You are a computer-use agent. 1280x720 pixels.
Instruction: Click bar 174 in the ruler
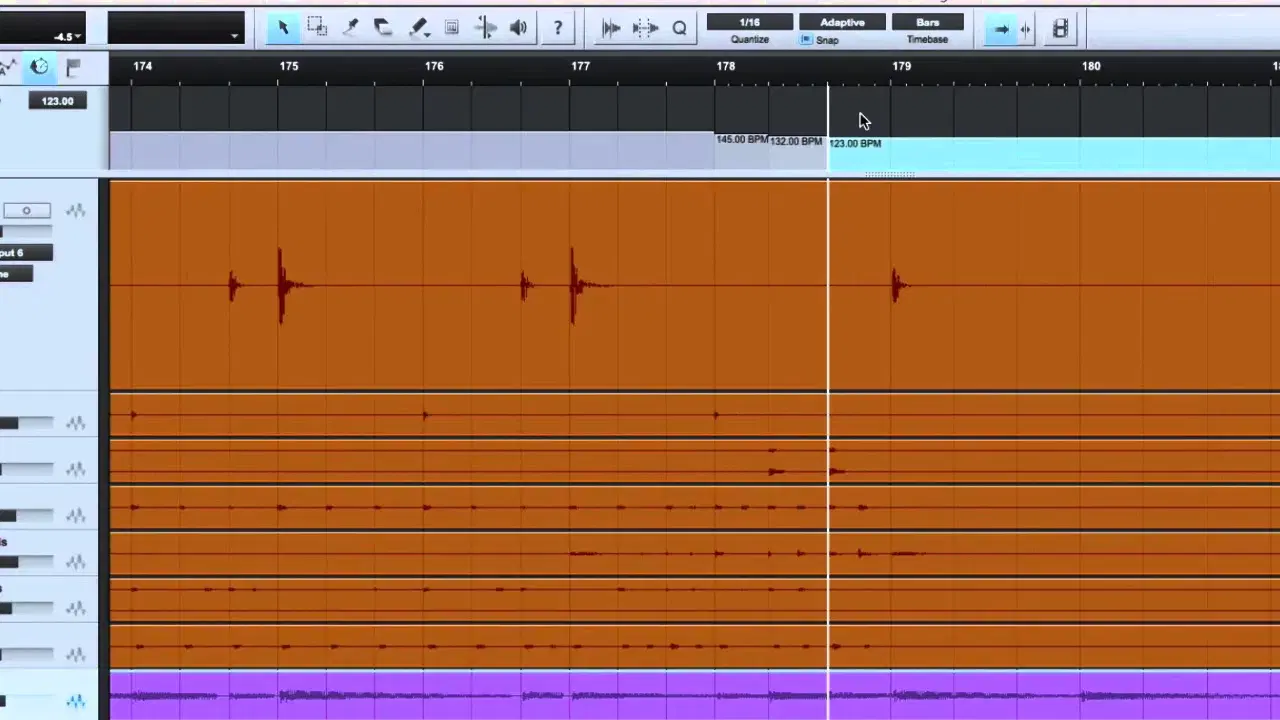143,66
